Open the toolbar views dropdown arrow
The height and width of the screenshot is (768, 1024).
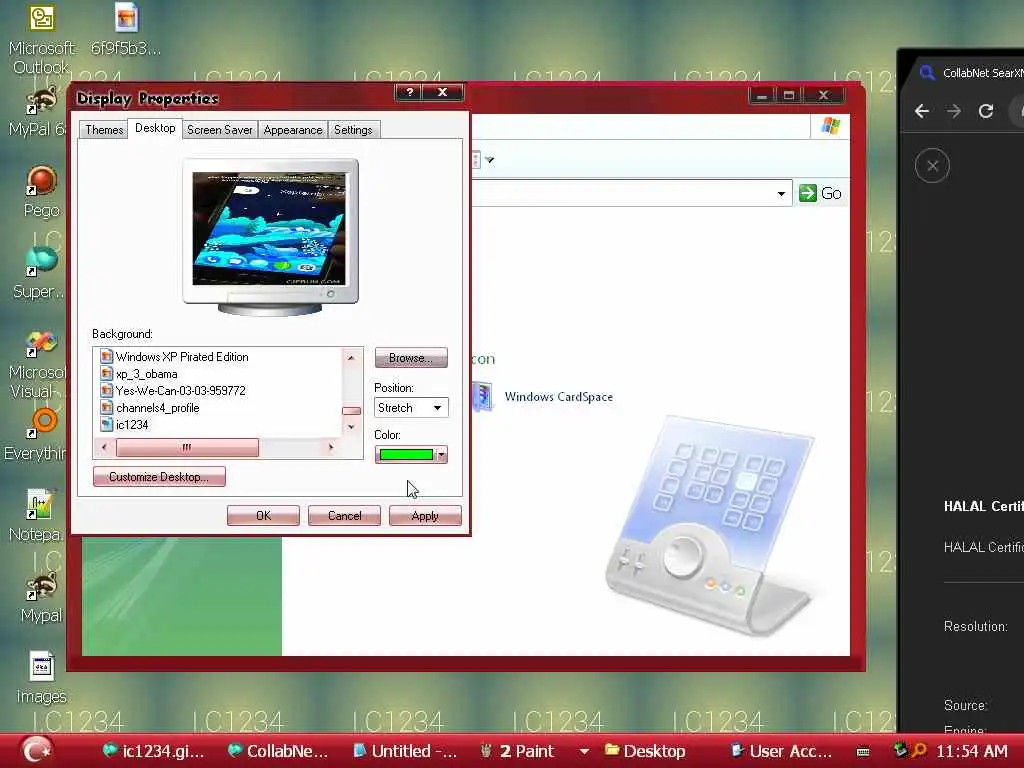490,160
